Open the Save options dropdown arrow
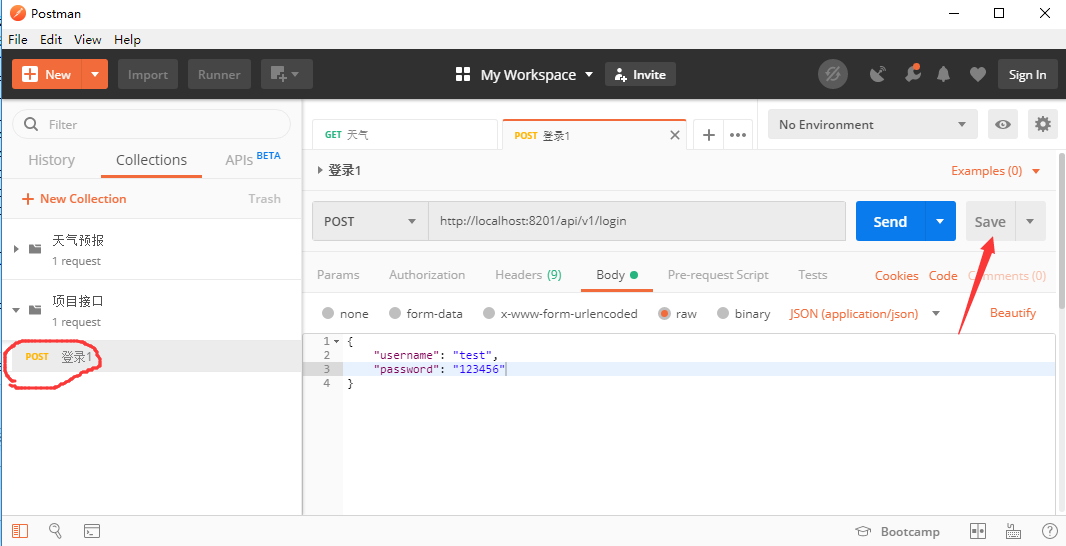 tap(1031, 221)
